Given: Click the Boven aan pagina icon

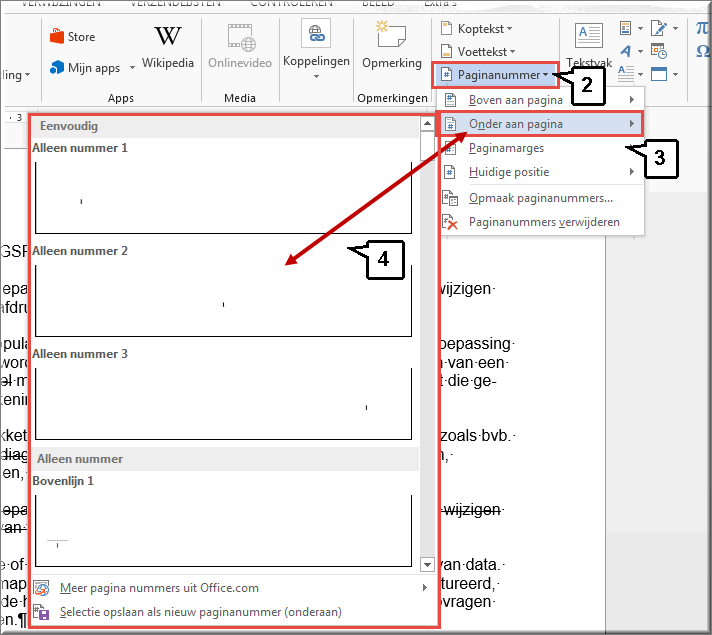Looking at the screenshot, I should click(x=450, y=99).
